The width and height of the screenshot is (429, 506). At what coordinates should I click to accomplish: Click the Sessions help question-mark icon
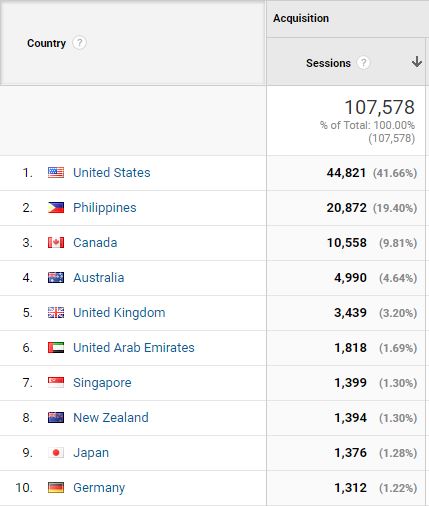pyautogui.click(x=363, y=63)
